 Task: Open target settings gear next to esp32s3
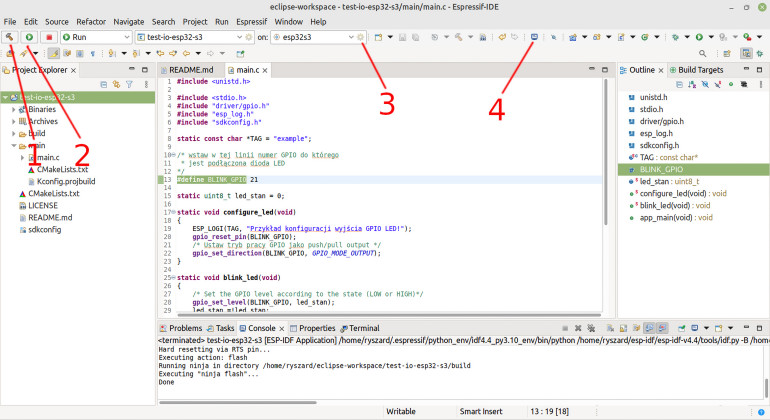(x=361, y=37)
